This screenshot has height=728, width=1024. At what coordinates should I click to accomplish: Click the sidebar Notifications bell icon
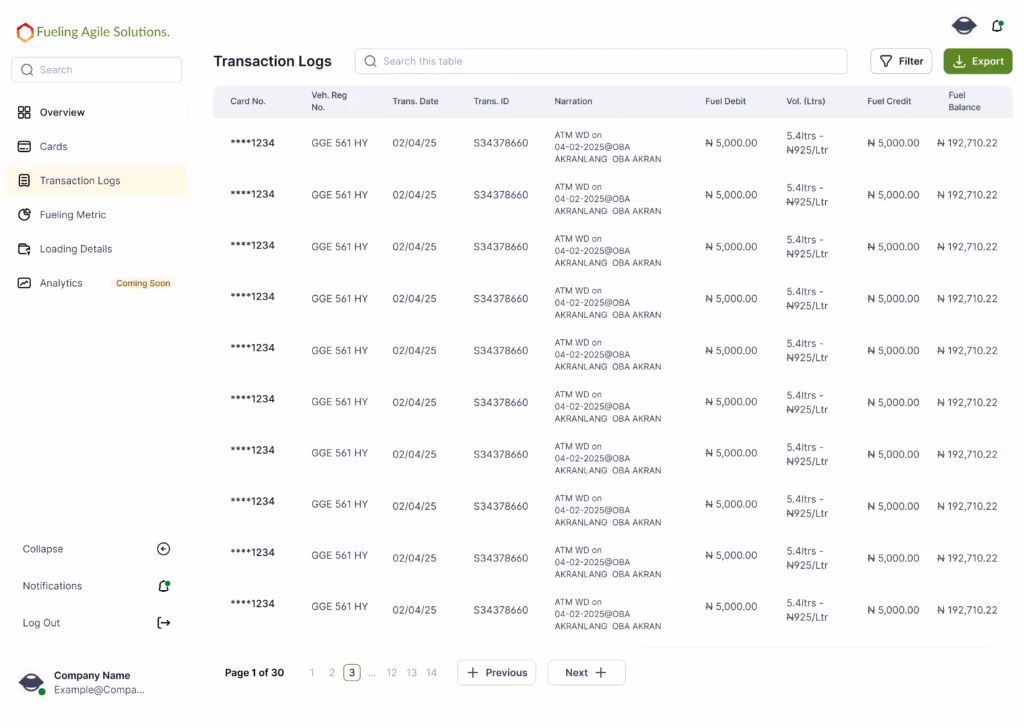164,586
